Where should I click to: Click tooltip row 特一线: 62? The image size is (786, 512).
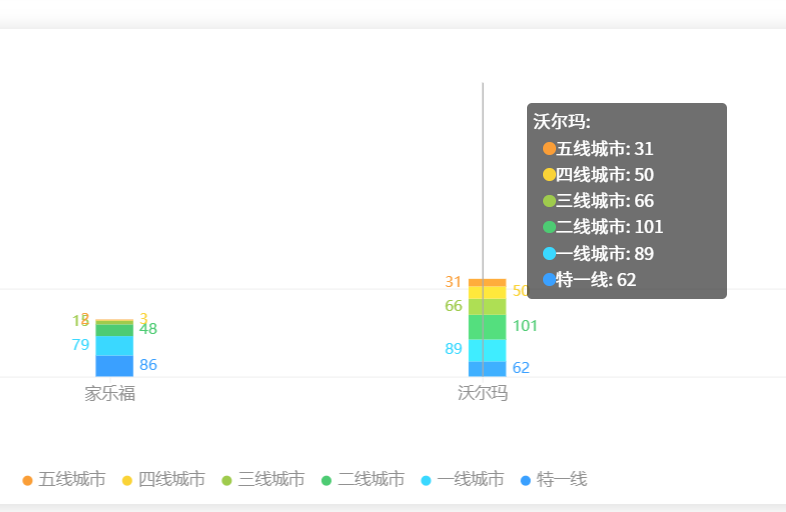(x=590, y=280)
